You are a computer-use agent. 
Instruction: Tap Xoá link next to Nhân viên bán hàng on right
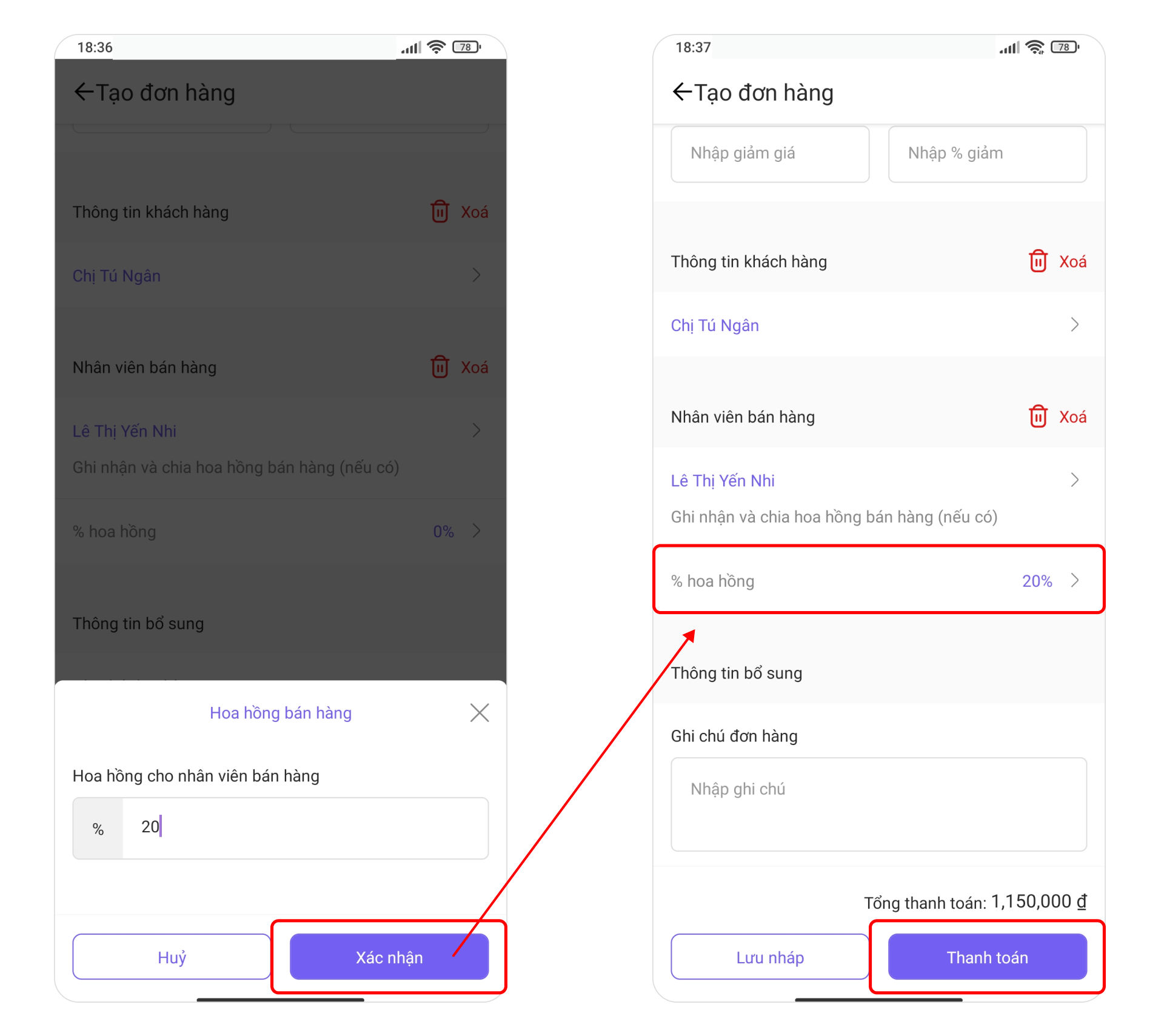tap(1072, 417)
